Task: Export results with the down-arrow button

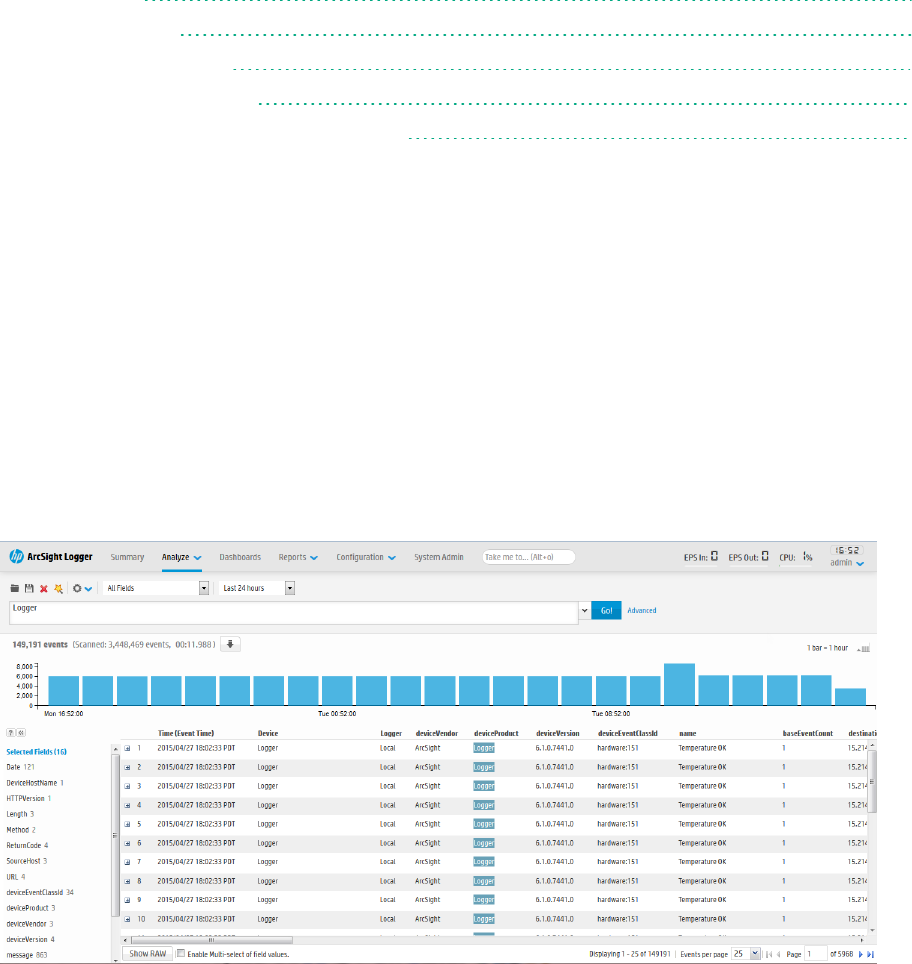Action: click(230, 644)
